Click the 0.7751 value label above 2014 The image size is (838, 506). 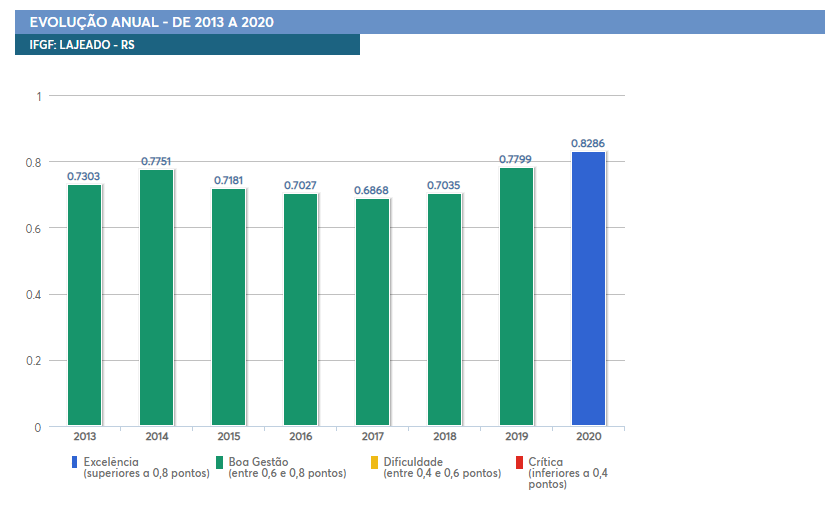coord(156,161)
